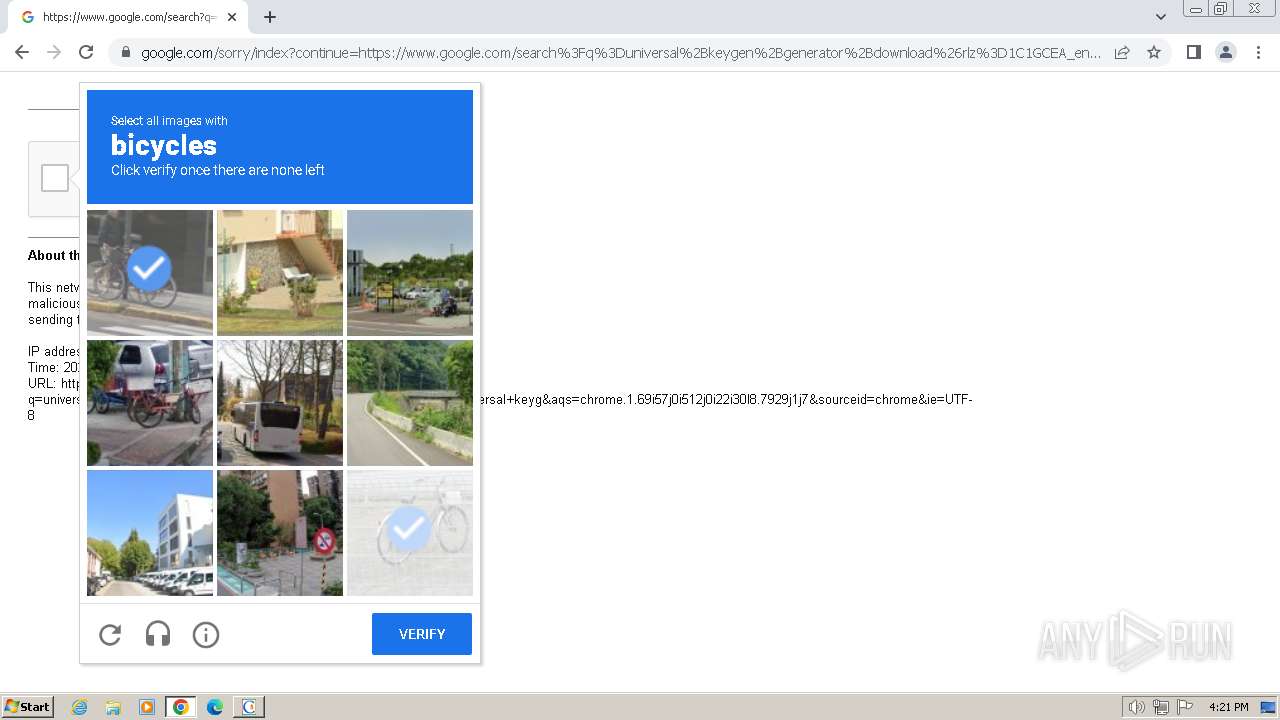Select the white bus tile
The height and width of the screenshot is (720, 1280).
(x=280, y=403)
